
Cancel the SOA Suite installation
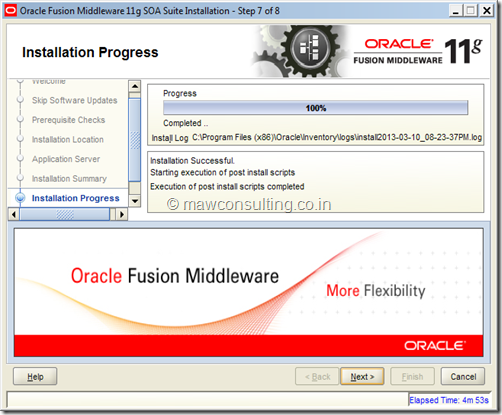click(x=463, y=376)
